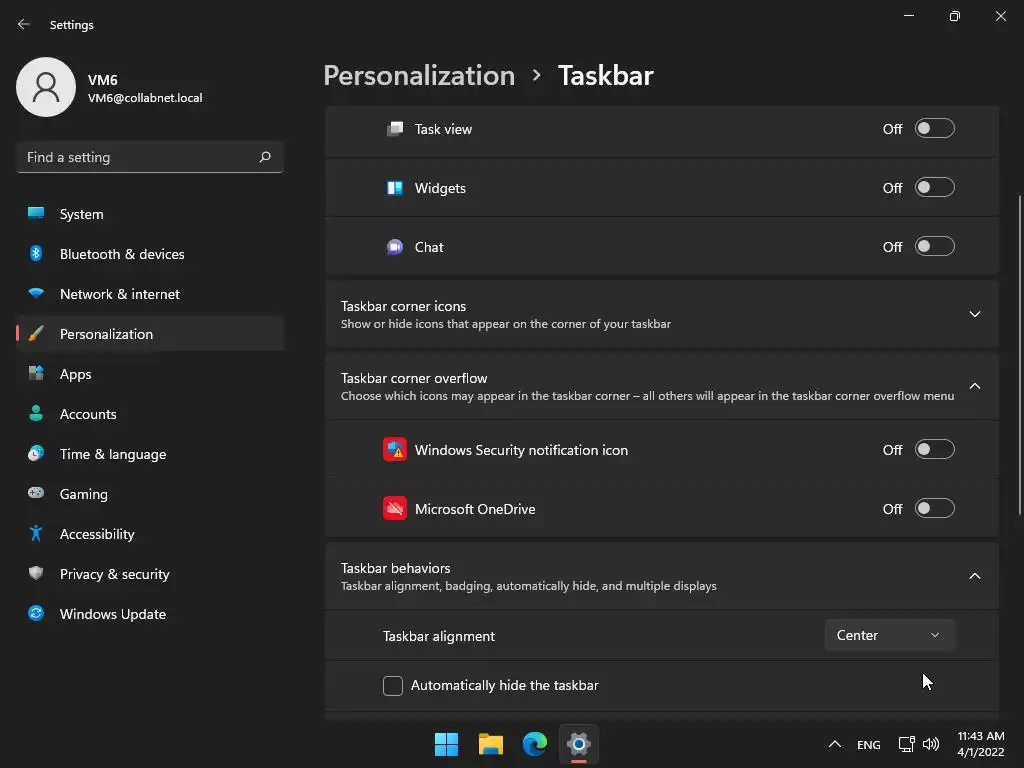Viewport: 1024px width, 768px height.
Task: Open File Explorer from the taskbar
Action: [x=490, y=744]
